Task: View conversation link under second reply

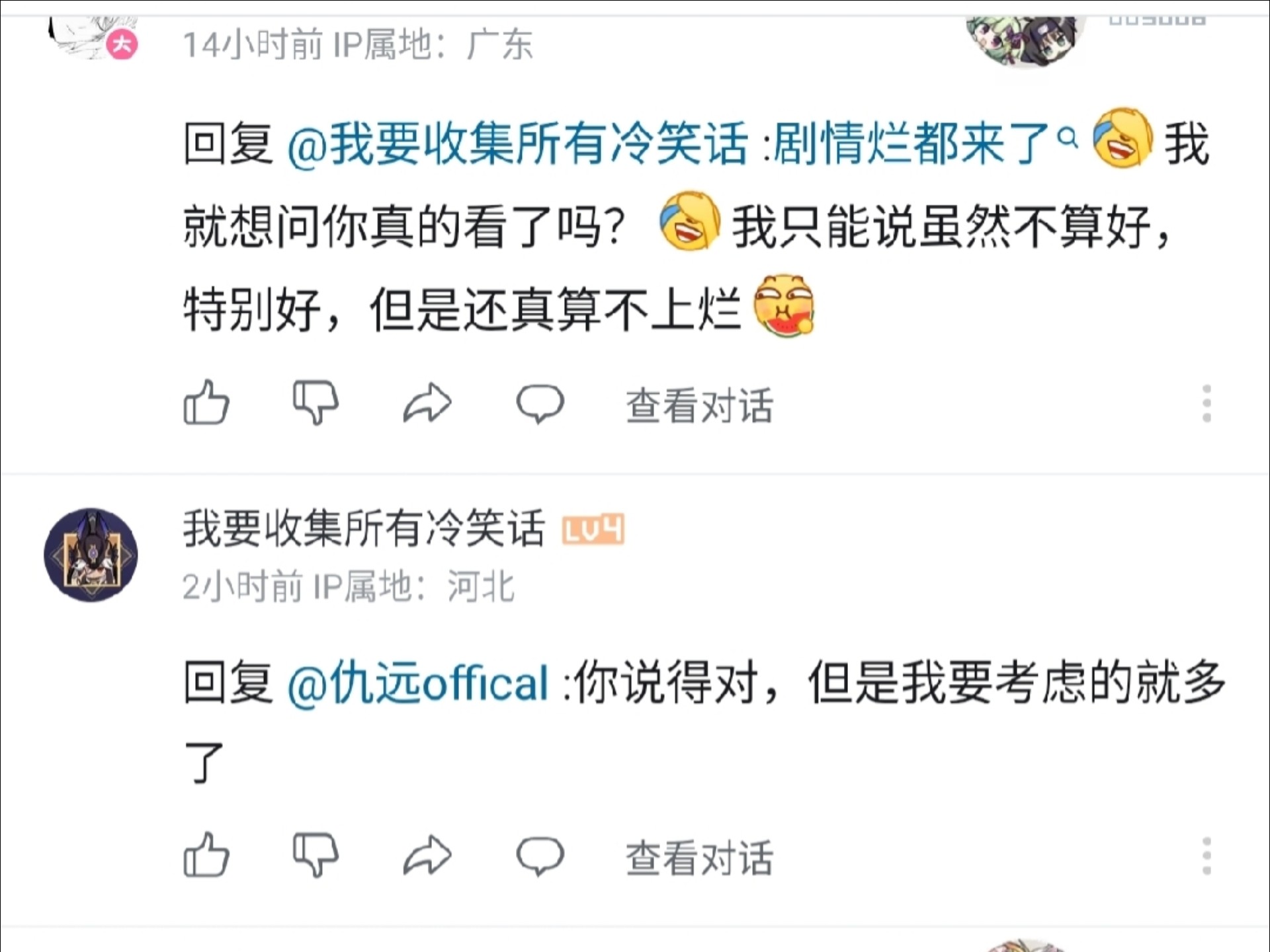Action: (x=700, y=857)
